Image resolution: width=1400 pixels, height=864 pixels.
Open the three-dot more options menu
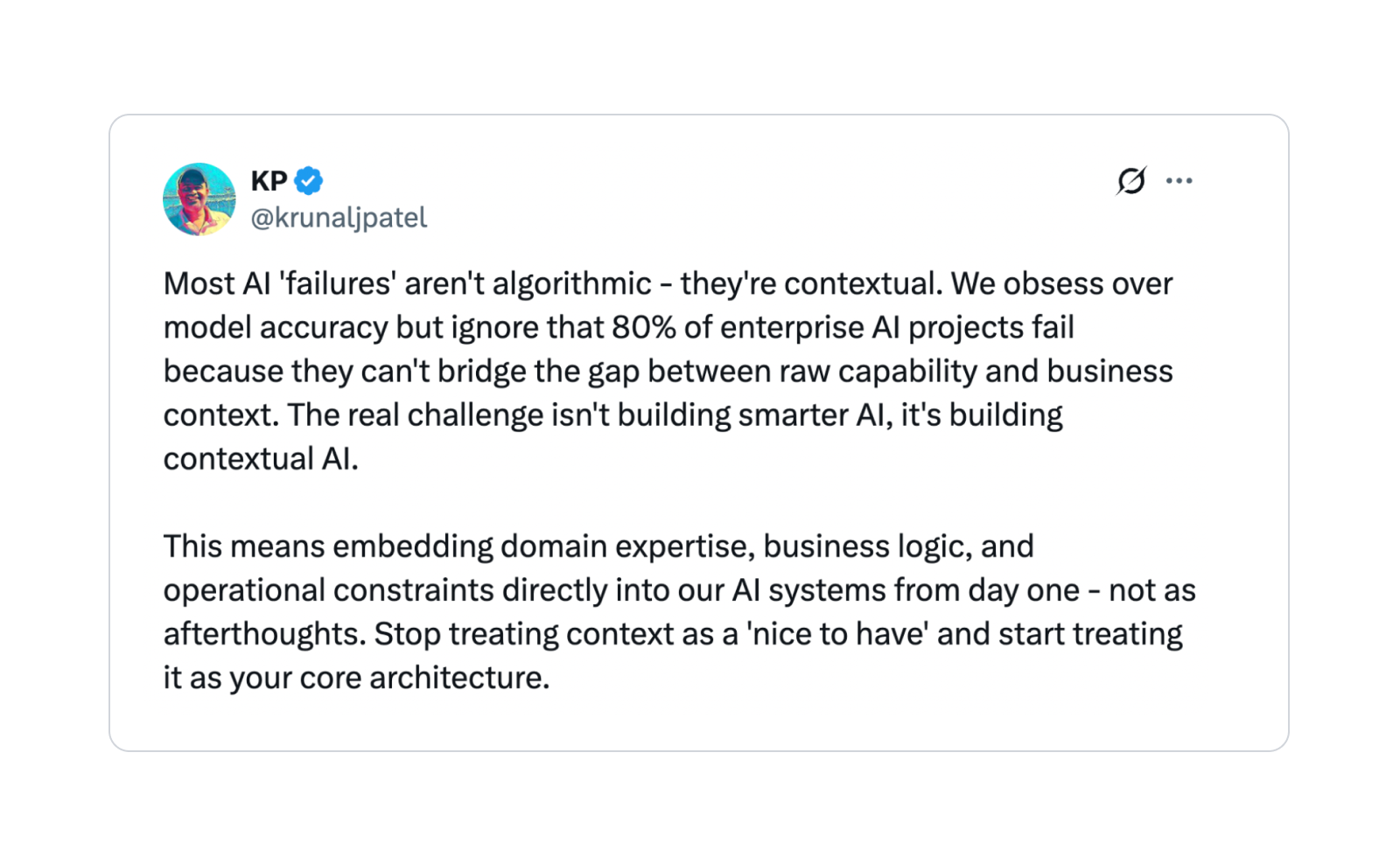pyautogui.click(x=1179, y=181)
